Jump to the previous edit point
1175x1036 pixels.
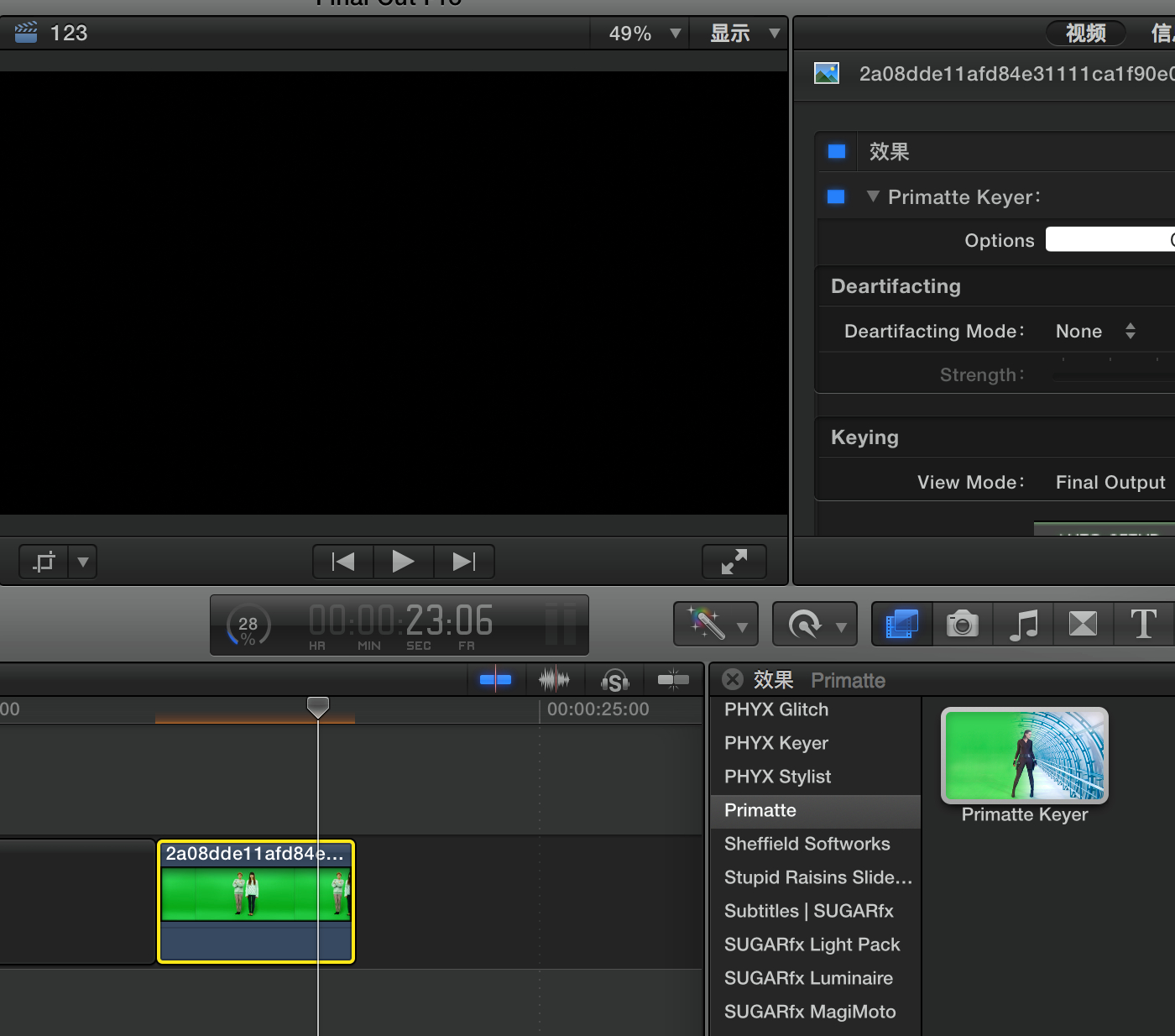(343, 562)
